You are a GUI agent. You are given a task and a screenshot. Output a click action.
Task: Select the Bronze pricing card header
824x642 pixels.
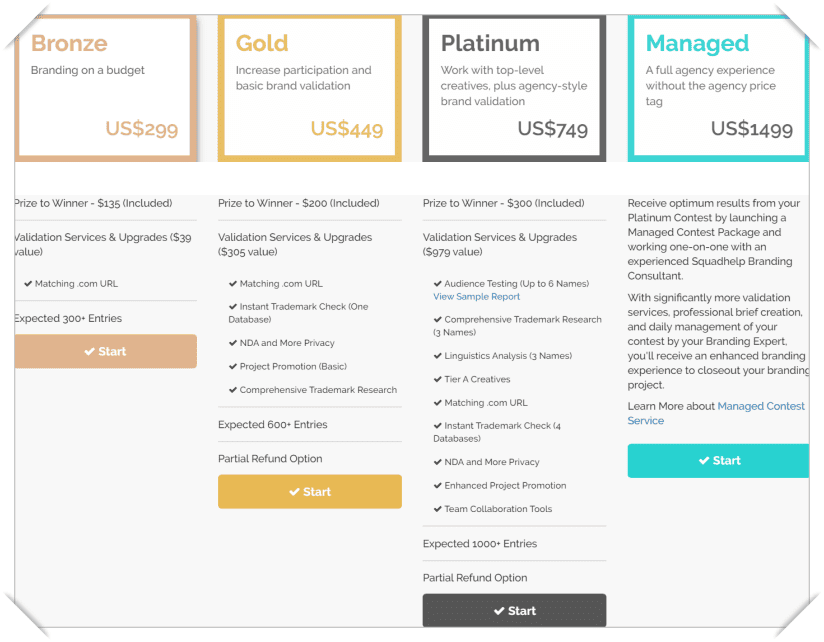pos(106,88)
